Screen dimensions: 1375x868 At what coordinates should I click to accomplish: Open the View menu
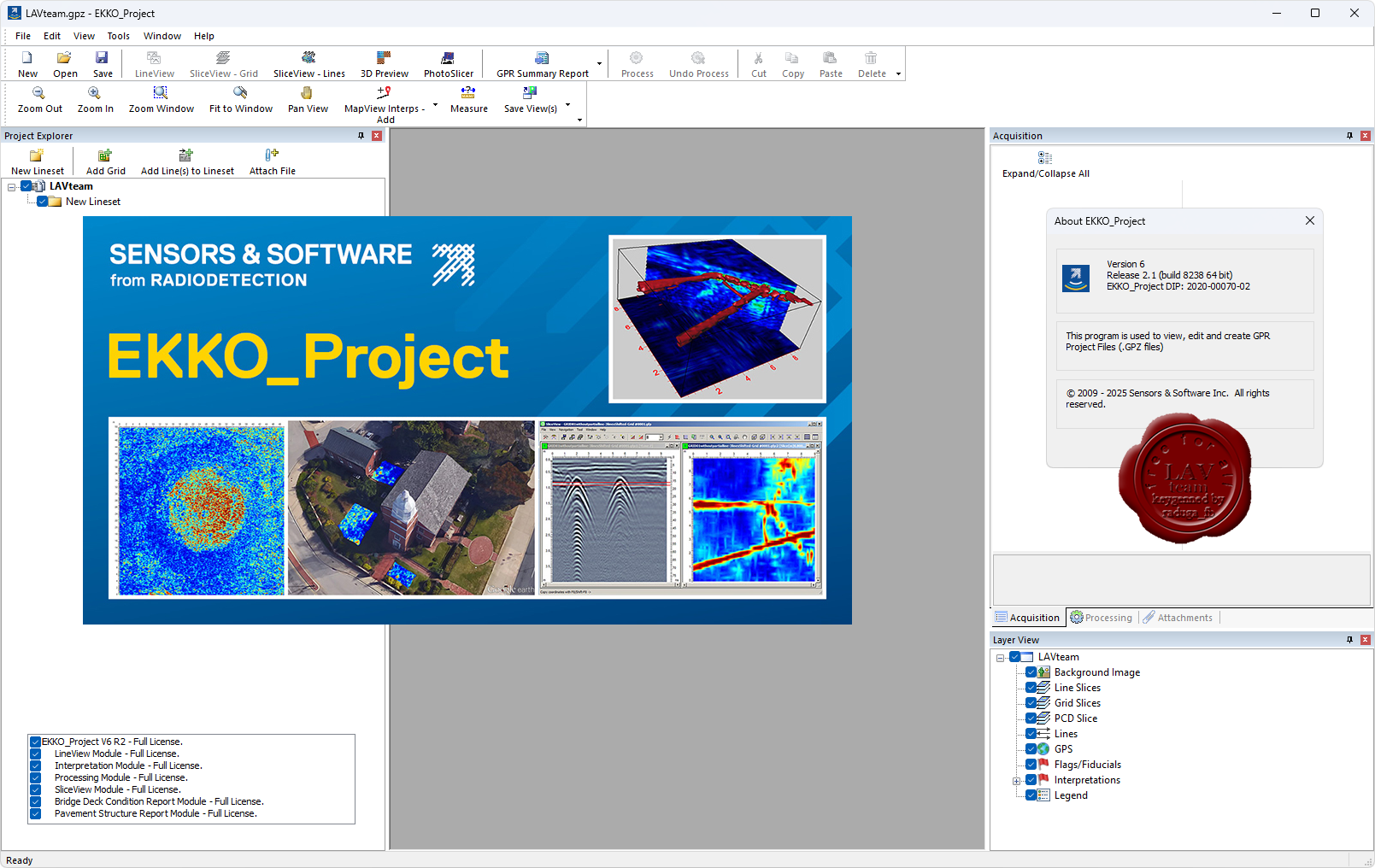click(84, 36)
